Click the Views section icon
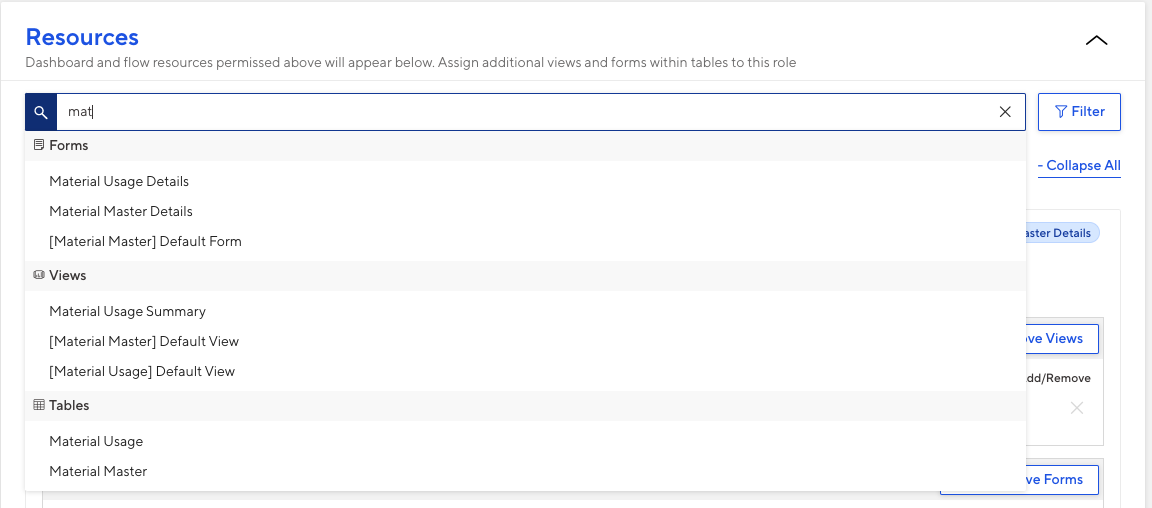This screenshot has width=1152, height=508. point(39,276)
